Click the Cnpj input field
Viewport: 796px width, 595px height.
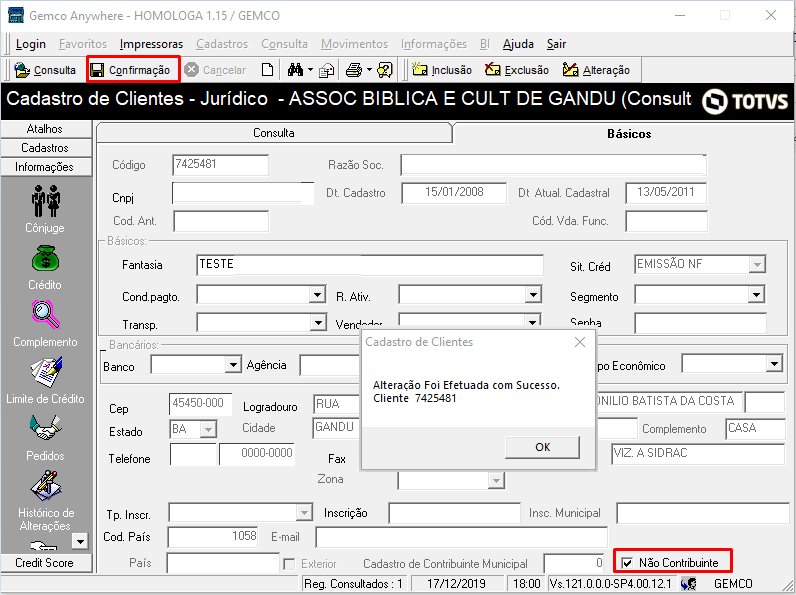tap(243, 193)
